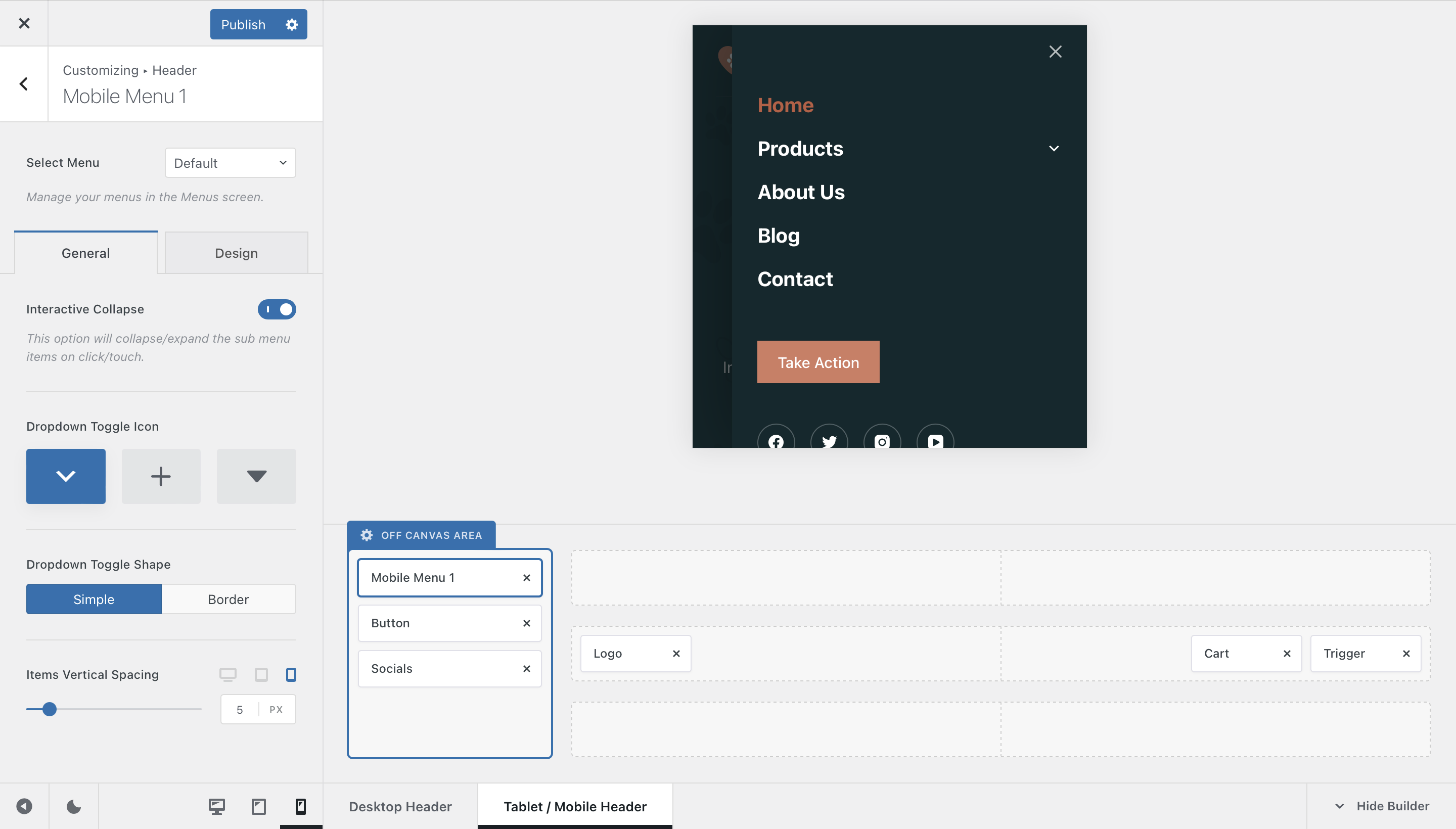1456x829 pixels.
Task: Click Products in the preview menu
Action: point(800,149)
